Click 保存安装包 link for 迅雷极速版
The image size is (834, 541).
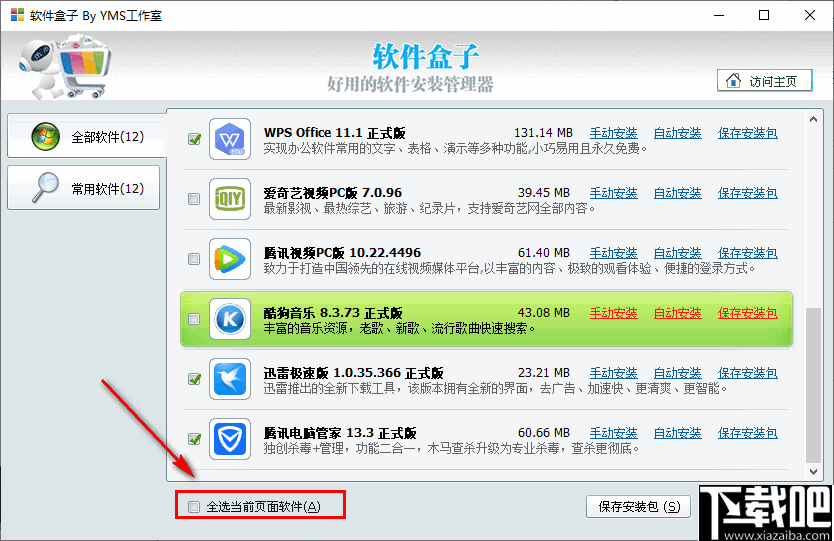coord(747,373)
